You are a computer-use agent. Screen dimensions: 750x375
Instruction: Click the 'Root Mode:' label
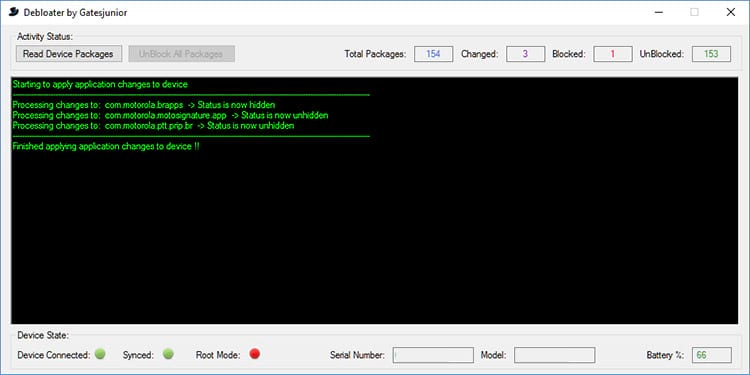(218, 355)
